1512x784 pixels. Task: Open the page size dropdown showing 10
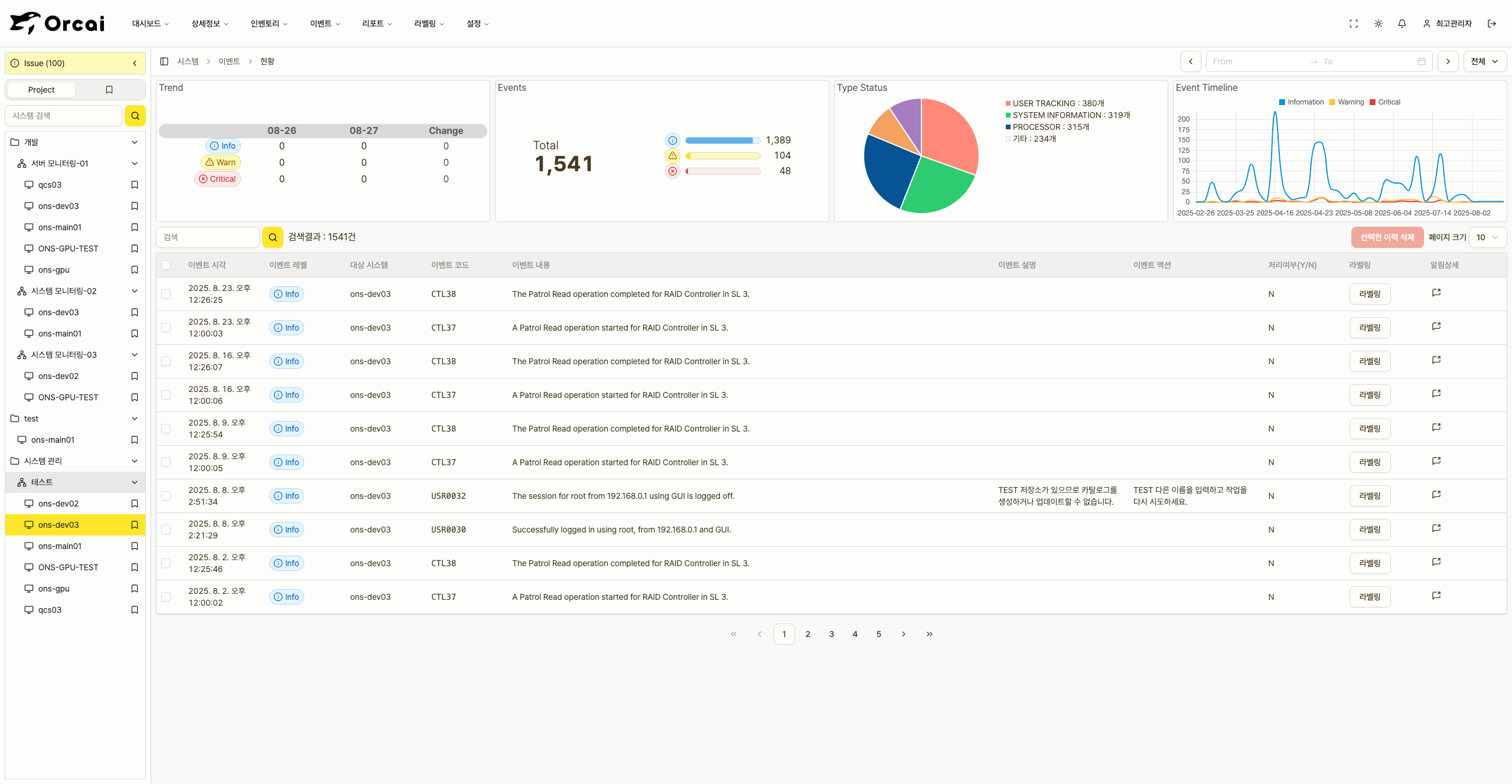(x=1487, y=237)
